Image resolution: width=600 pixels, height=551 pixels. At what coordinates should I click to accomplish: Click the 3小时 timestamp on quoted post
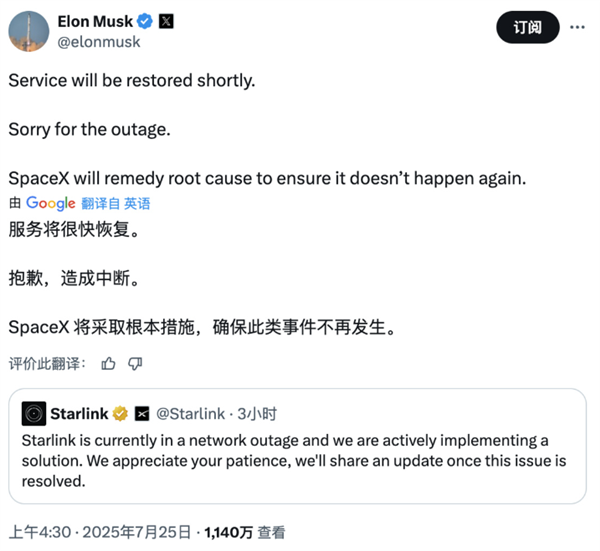coord(258,413)
